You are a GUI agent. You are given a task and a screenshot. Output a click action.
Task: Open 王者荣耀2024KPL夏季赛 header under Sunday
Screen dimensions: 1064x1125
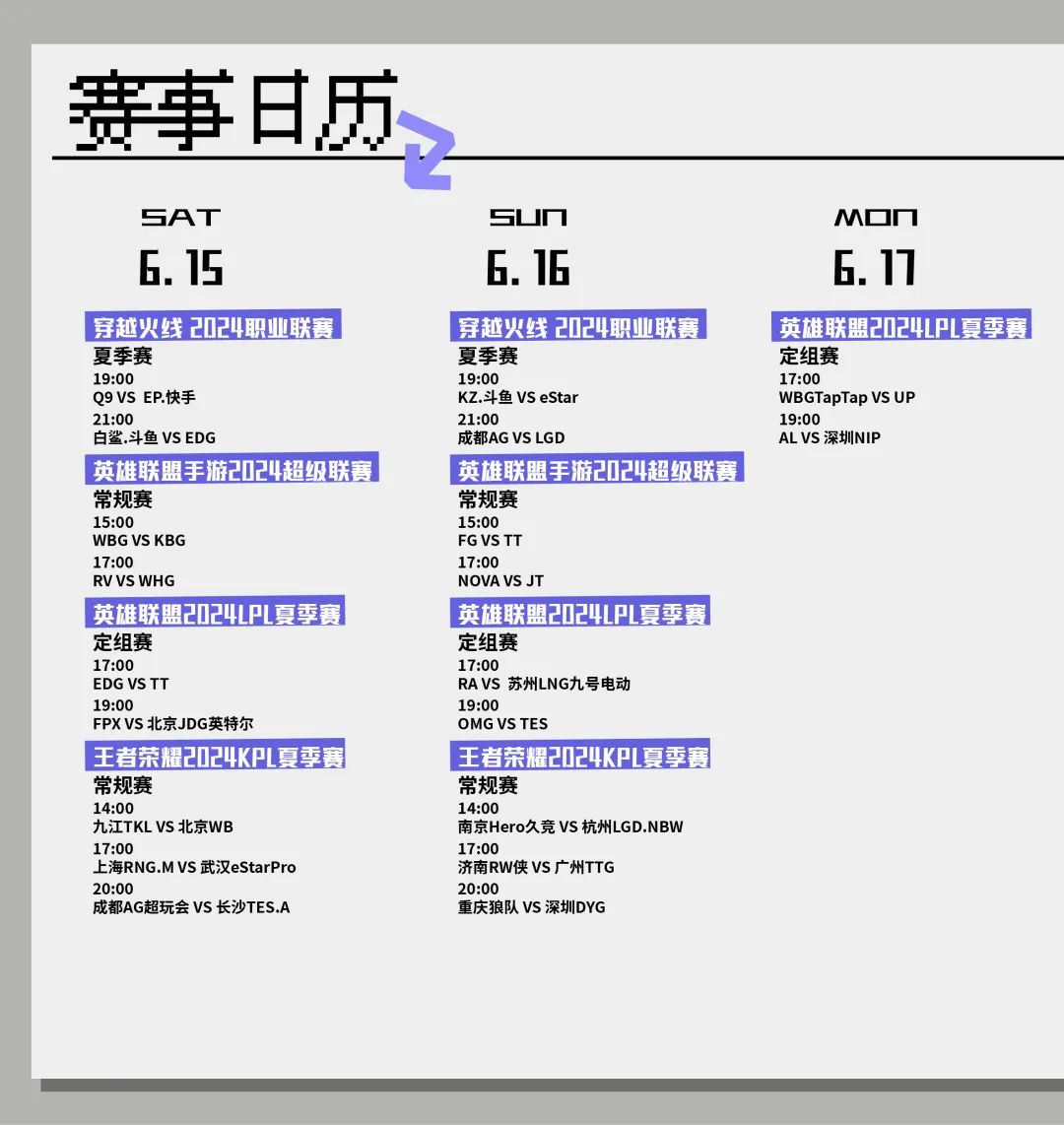click(580, 755)
